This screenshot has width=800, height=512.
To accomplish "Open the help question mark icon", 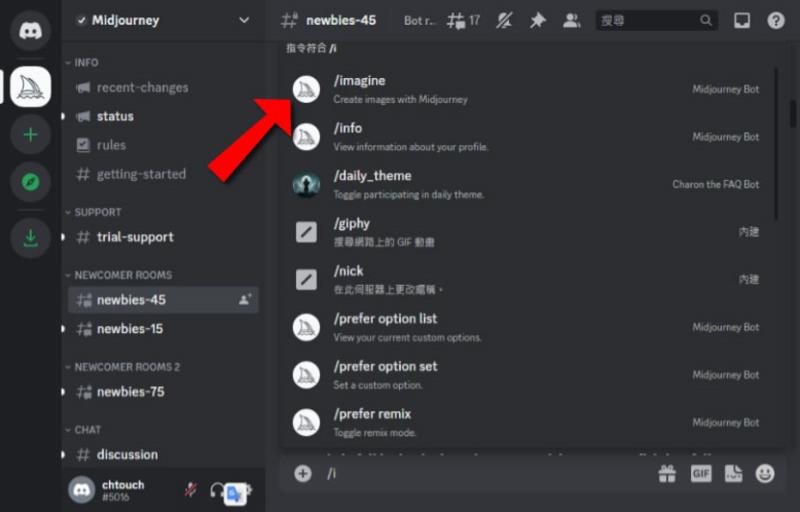I will tap(776, 20).
